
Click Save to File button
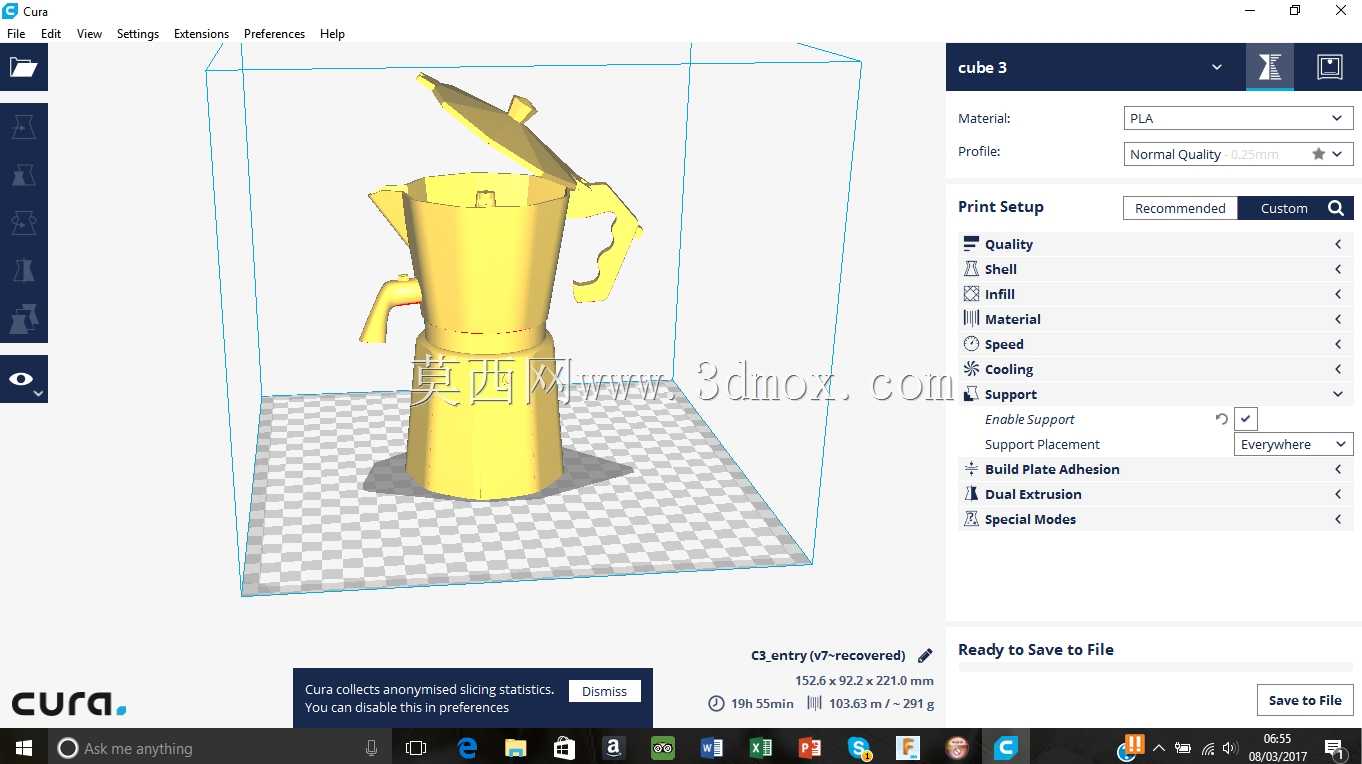(1305, 700)
